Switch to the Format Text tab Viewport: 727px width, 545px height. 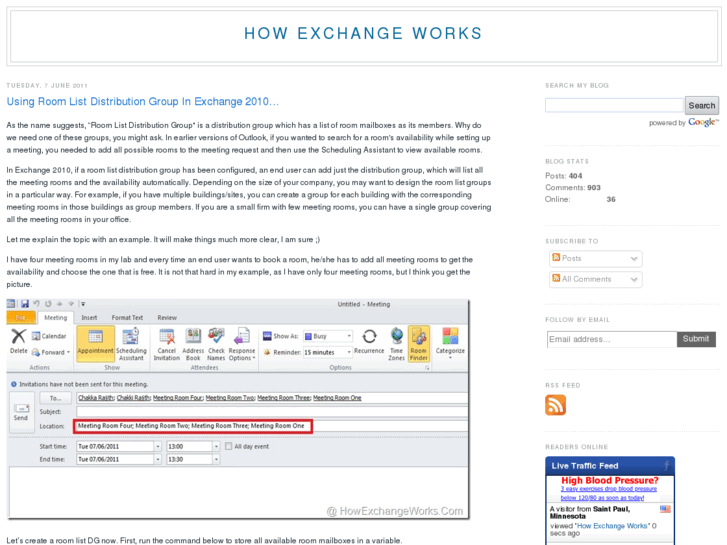[127, 318]
